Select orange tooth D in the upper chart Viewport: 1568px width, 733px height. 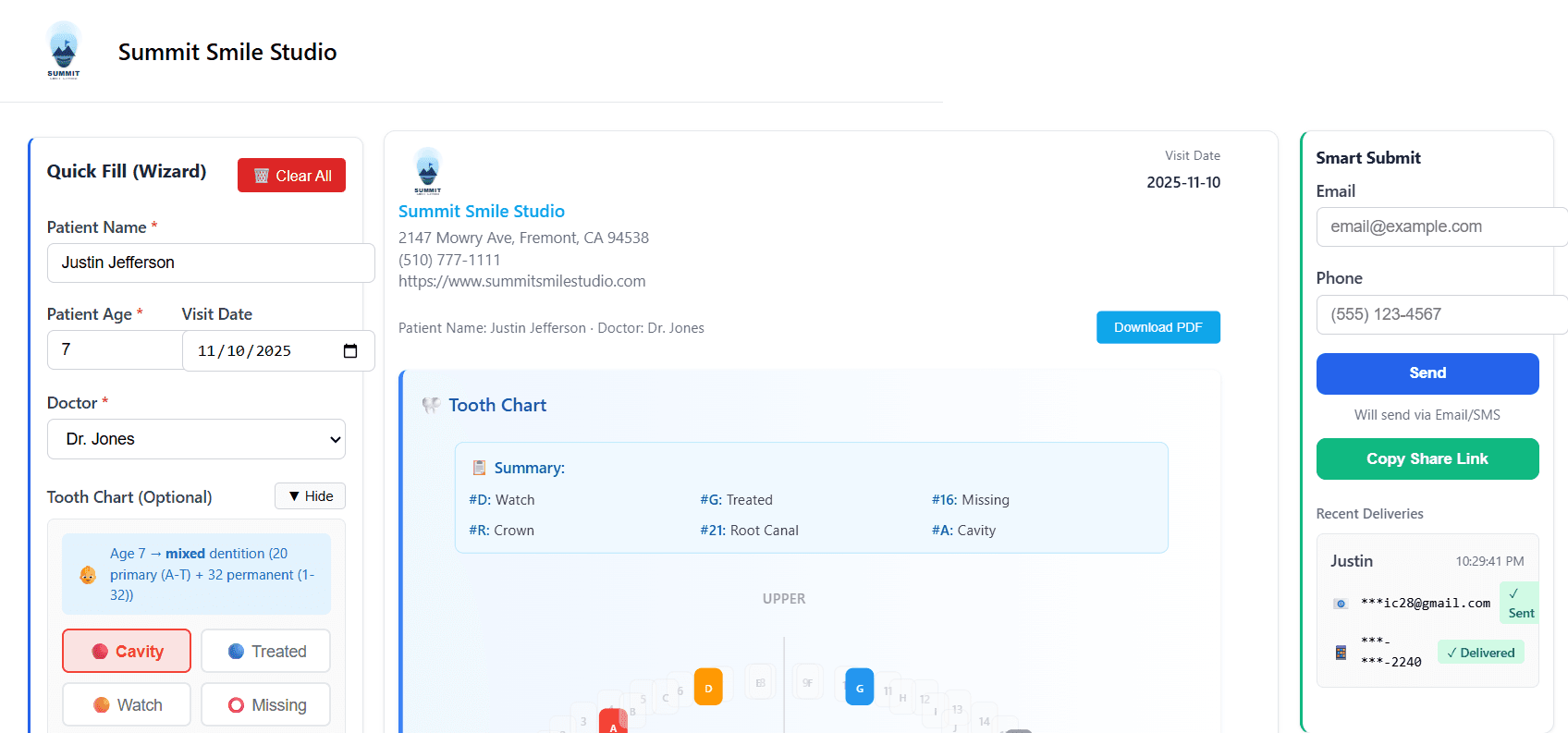[x=708, y=687]
